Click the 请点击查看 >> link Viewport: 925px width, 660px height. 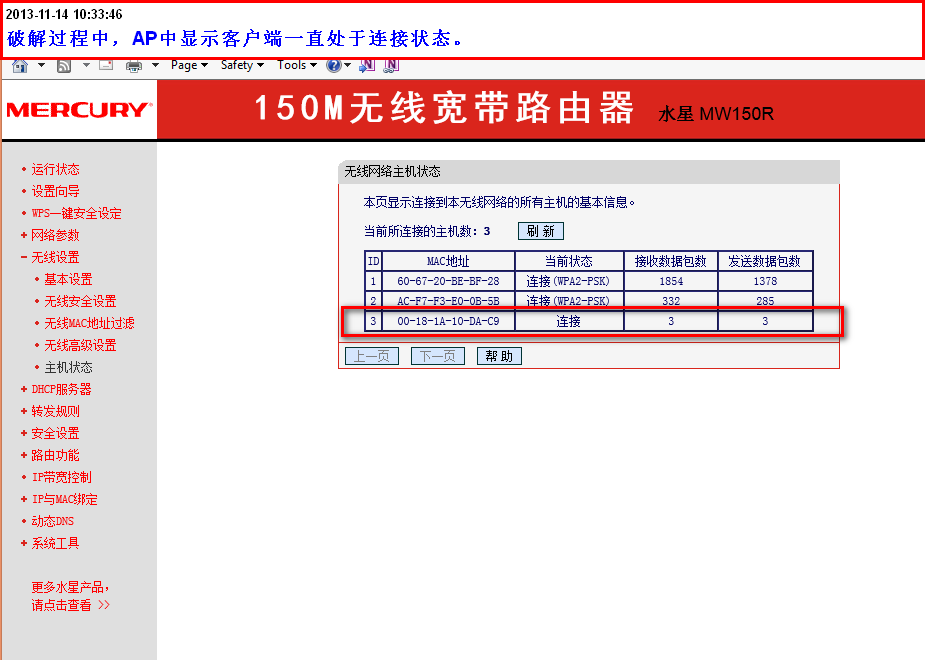pyautogui.click(x=71, y=605)
